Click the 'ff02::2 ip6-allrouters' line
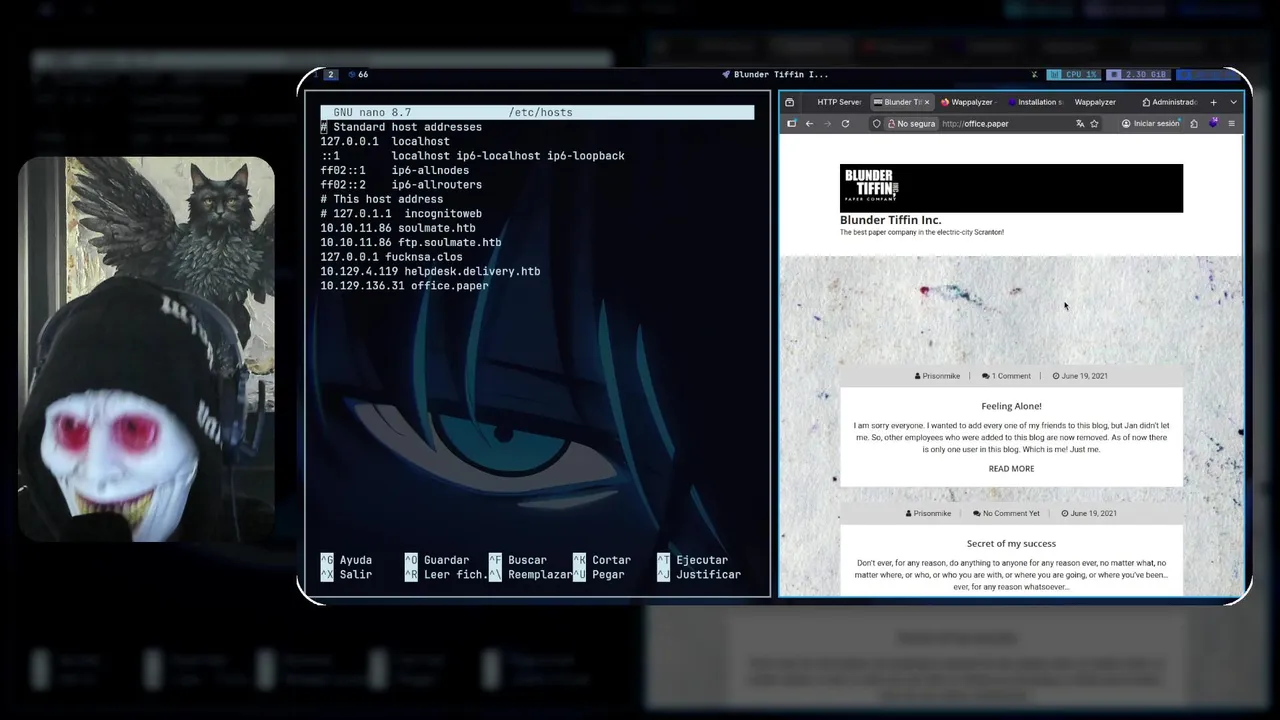Image resolution: width=1280 pixels, height=720 pixels. click(401, 184)
